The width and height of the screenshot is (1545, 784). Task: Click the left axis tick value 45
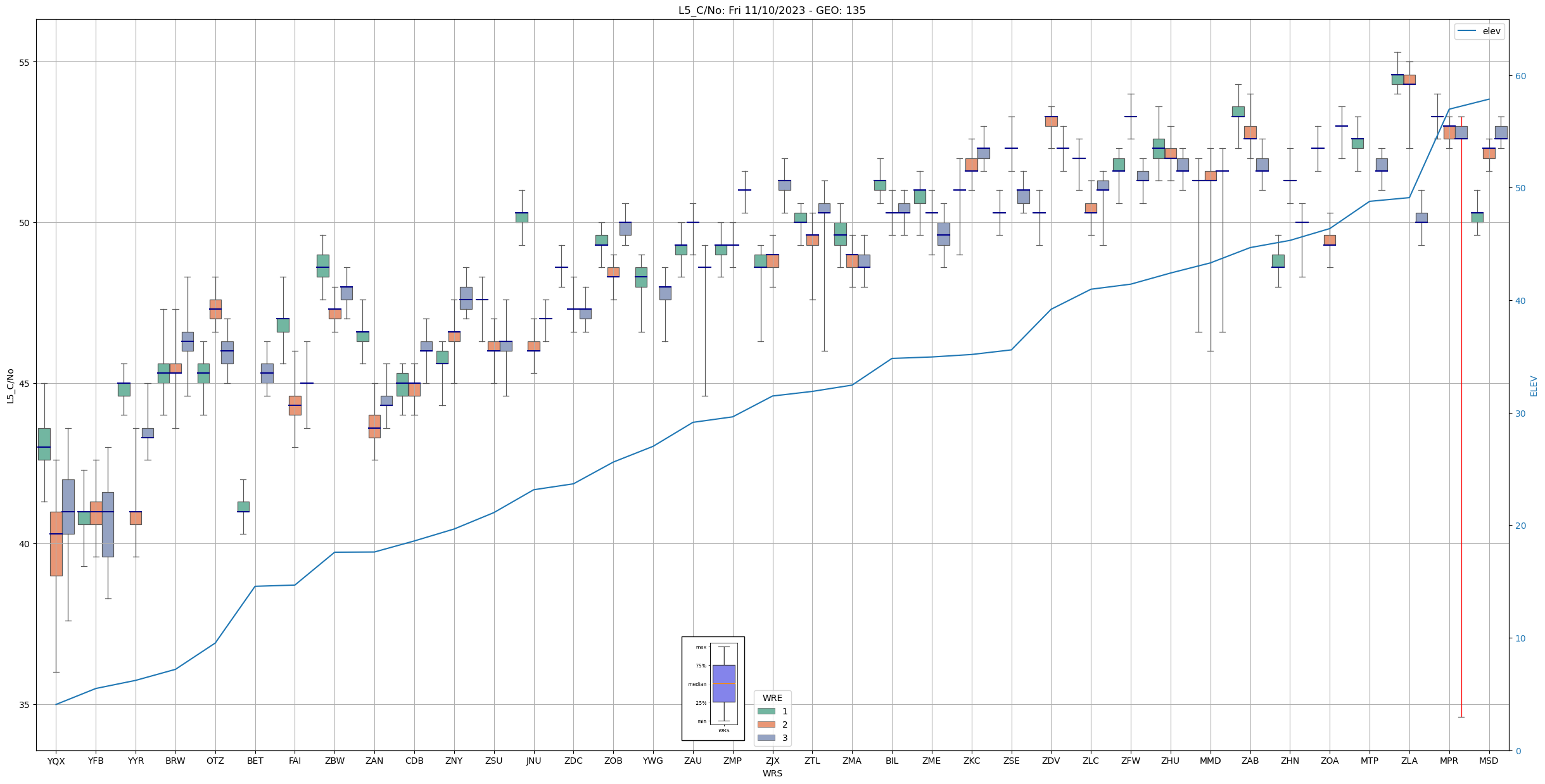25,383
